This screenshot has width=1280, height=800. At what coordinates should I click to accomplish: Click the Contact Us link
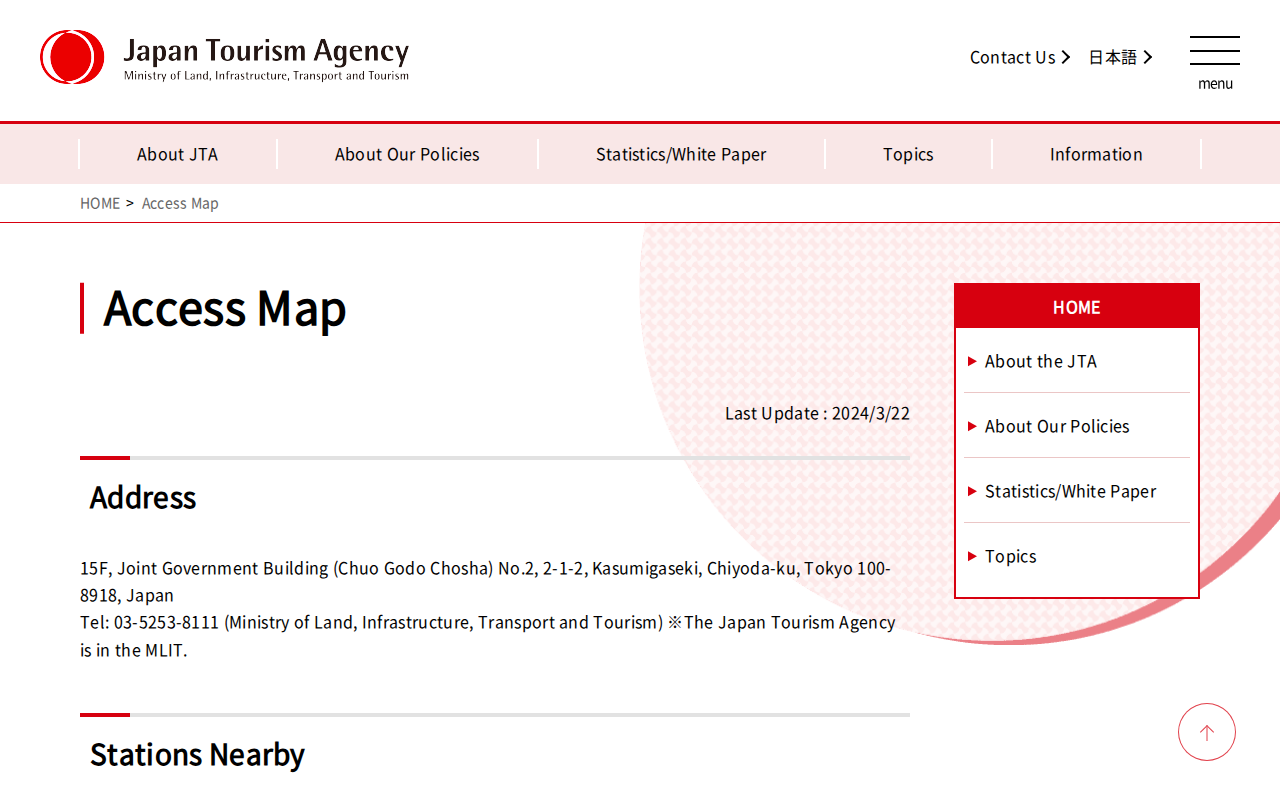click(1012, 58)
